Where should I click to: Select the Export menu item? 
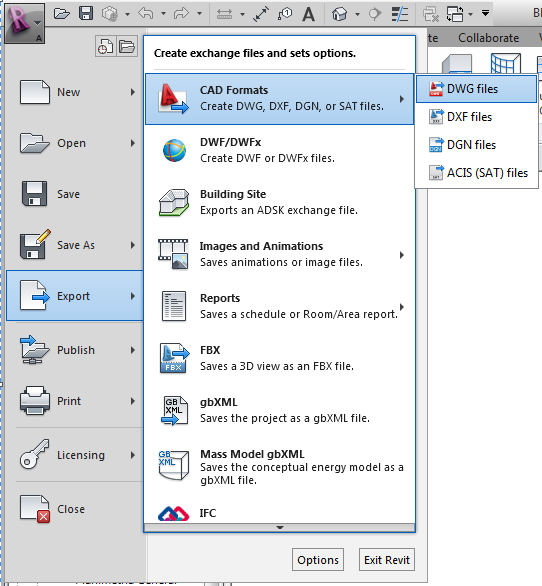tap(75, 296)
